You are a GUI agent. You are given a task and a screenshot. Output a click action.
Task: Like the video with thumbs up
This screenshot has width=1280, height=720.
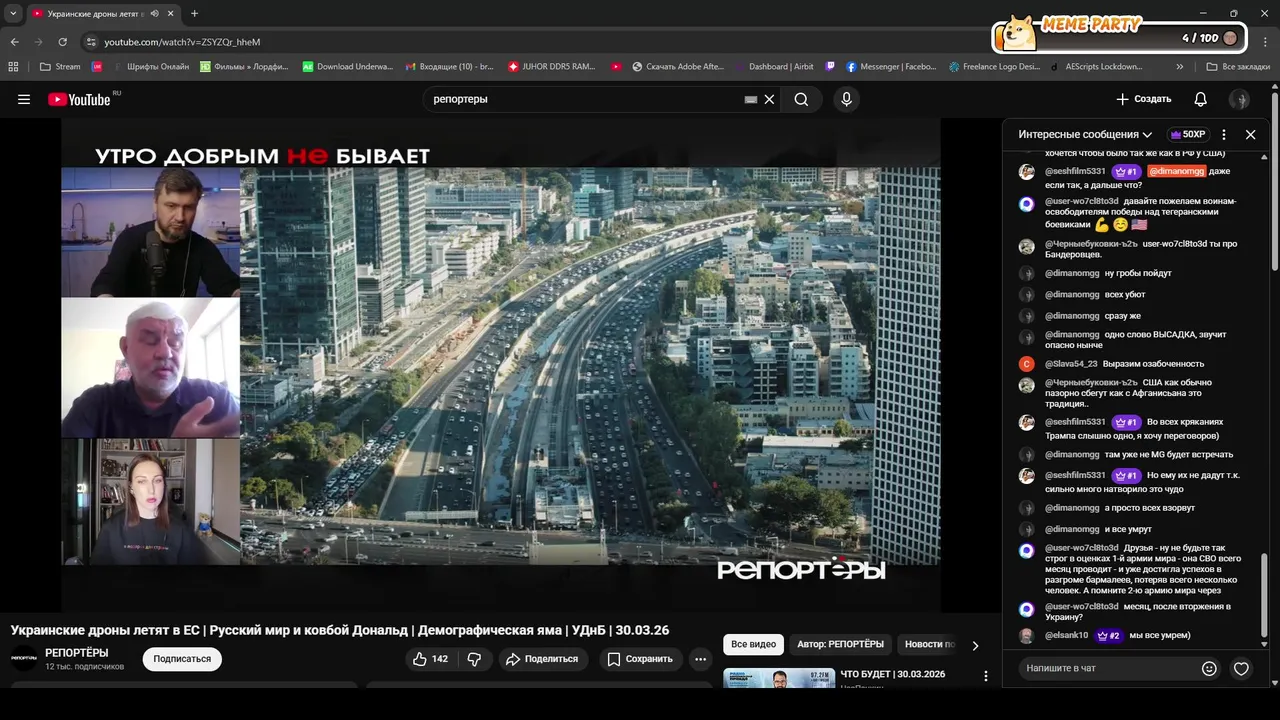pyautogui.click(x=430, y=659)
